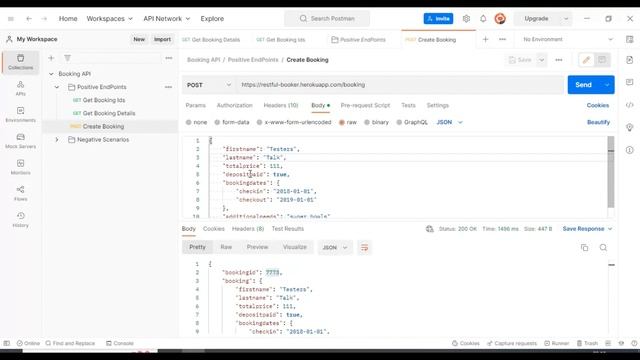This screenshot has height=360, width=640.
Task: Click the filter collections icon
Action: (x=67, y=58)
